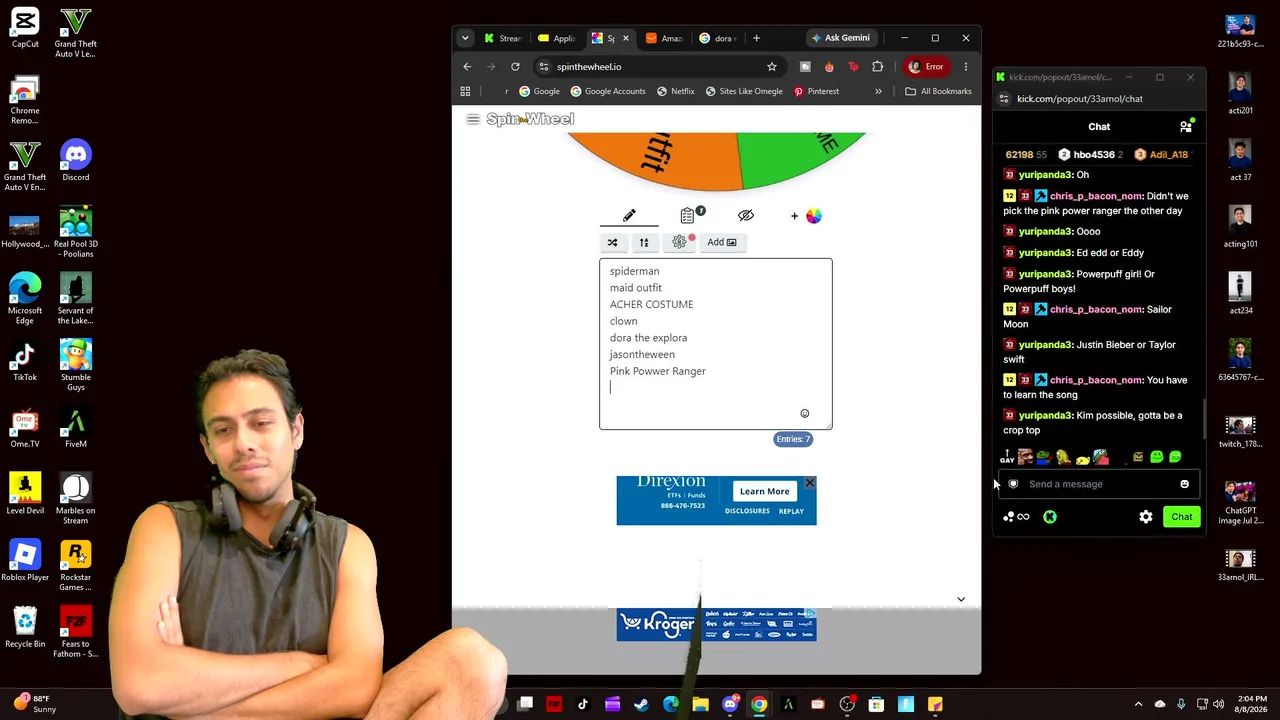The height and width of the screenshot is (720, 1280).
Task: Open the TikTok desktop shortcut
Action: coord(25,362)
